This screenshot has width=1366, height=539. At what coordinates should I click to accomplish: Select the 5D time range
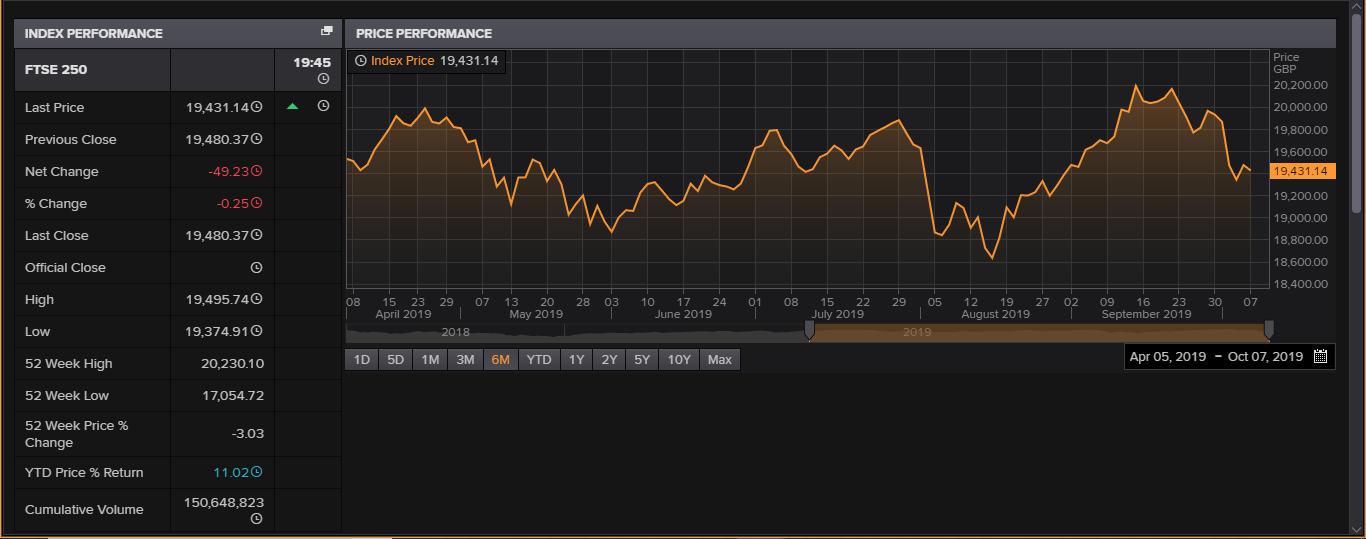click(x=396, y=359)
